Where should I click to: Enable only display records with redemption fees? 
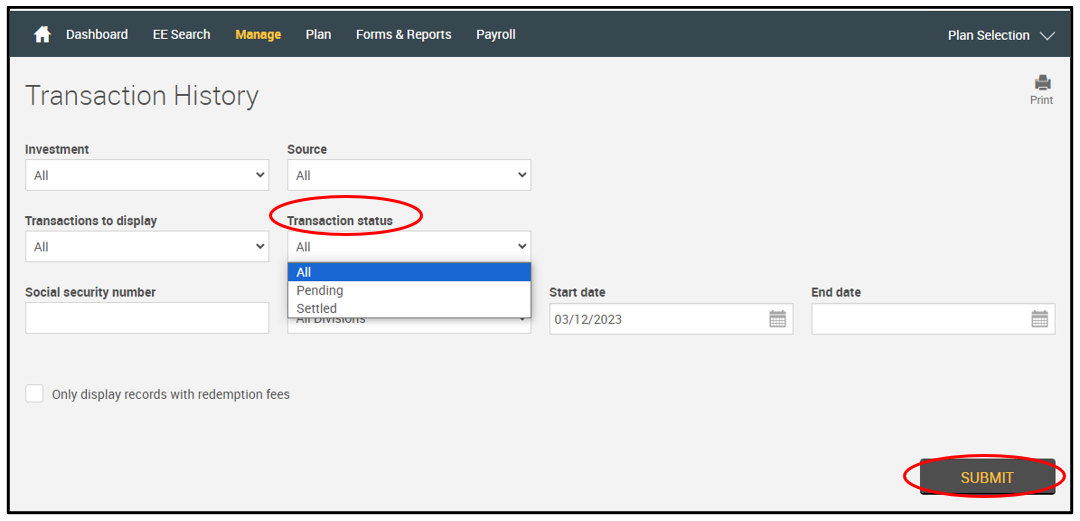tap(35, 394)
